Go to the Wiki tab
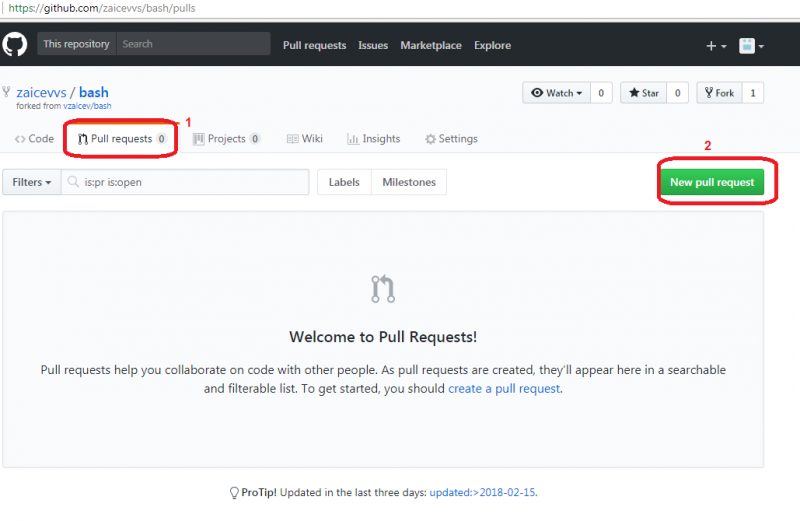This screenshot has width=800, height=521. 305,139
